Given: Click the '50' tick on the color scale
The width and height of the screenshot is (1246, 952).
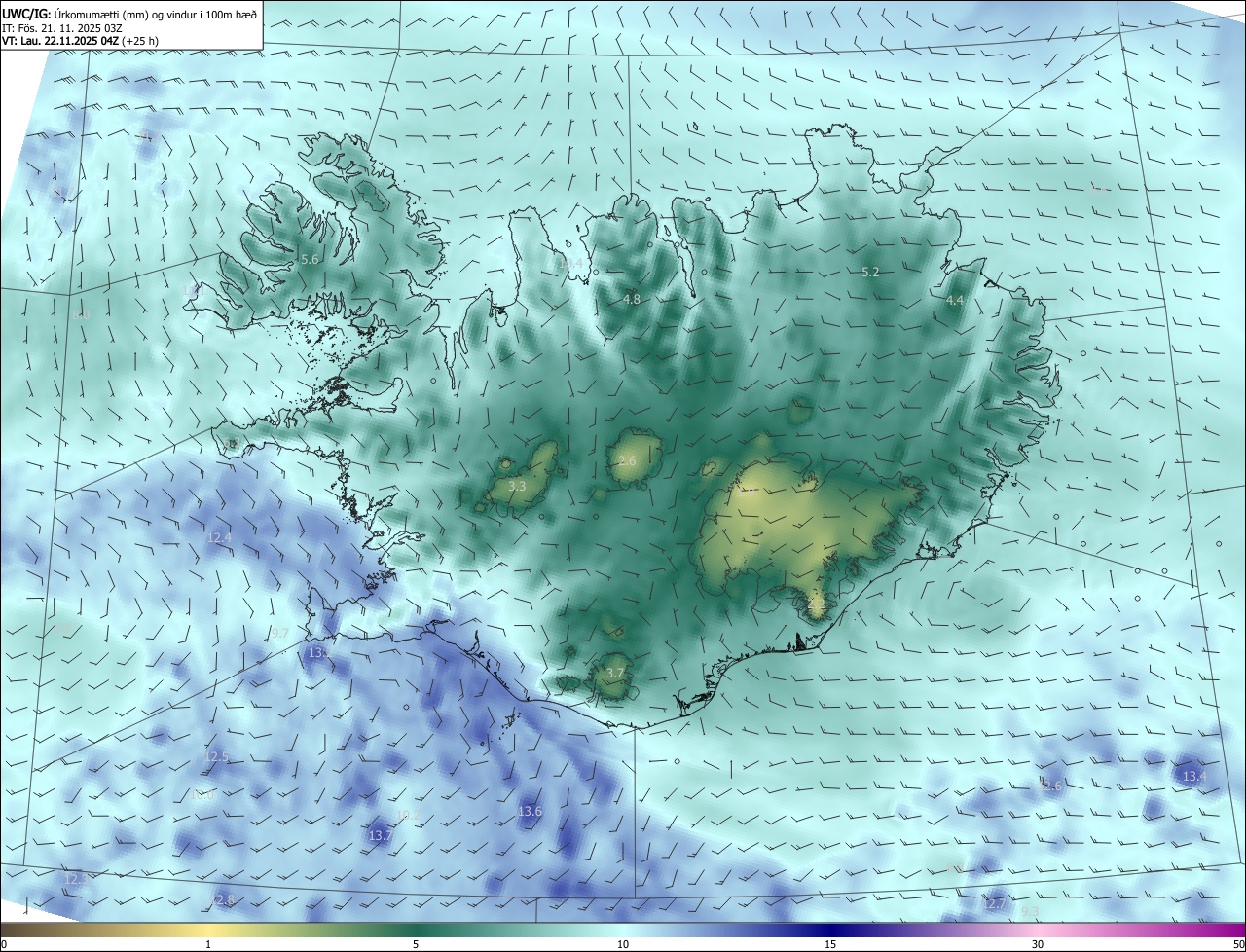Looking at the screenshot, I should coord(1237,944).
